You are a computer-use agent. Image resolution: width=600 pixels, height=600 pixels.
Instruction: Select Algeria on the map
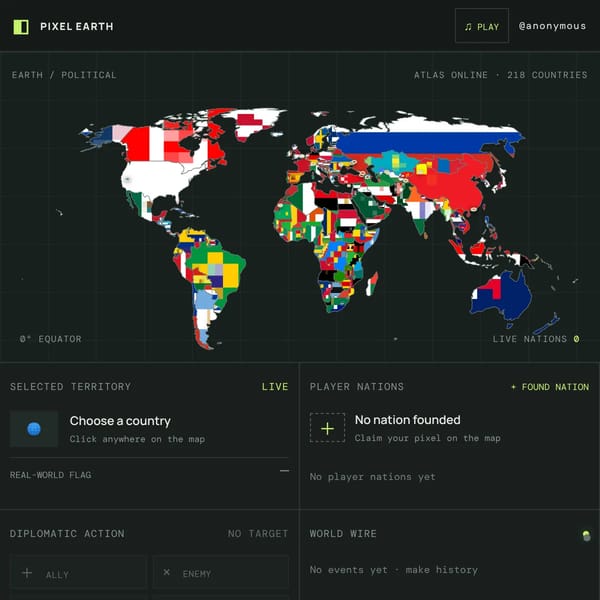(x=304, y=199)
